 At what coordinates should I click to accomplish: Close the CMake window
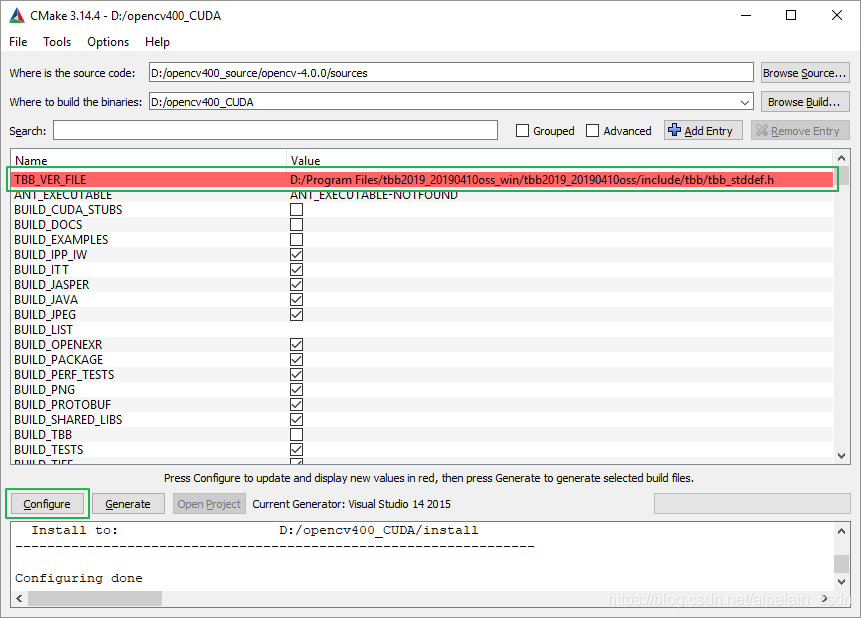pos(837,15)
